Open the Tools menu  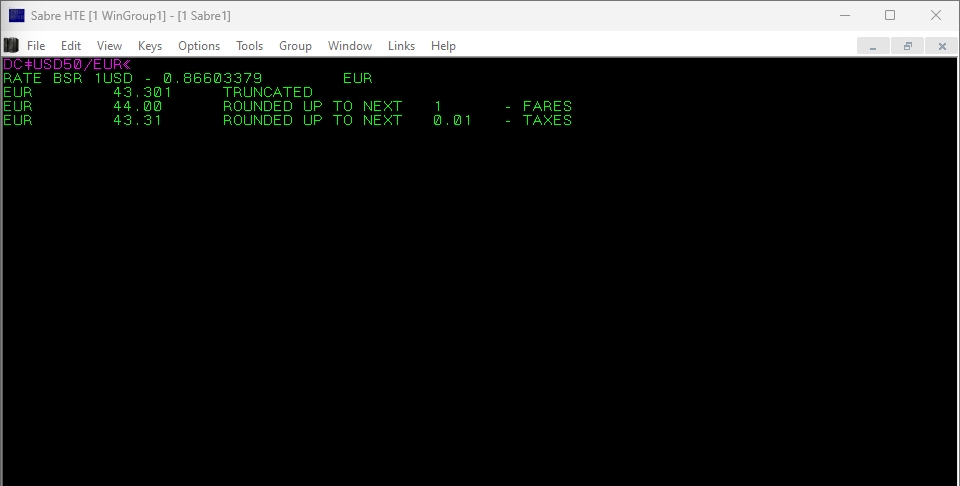249,46
